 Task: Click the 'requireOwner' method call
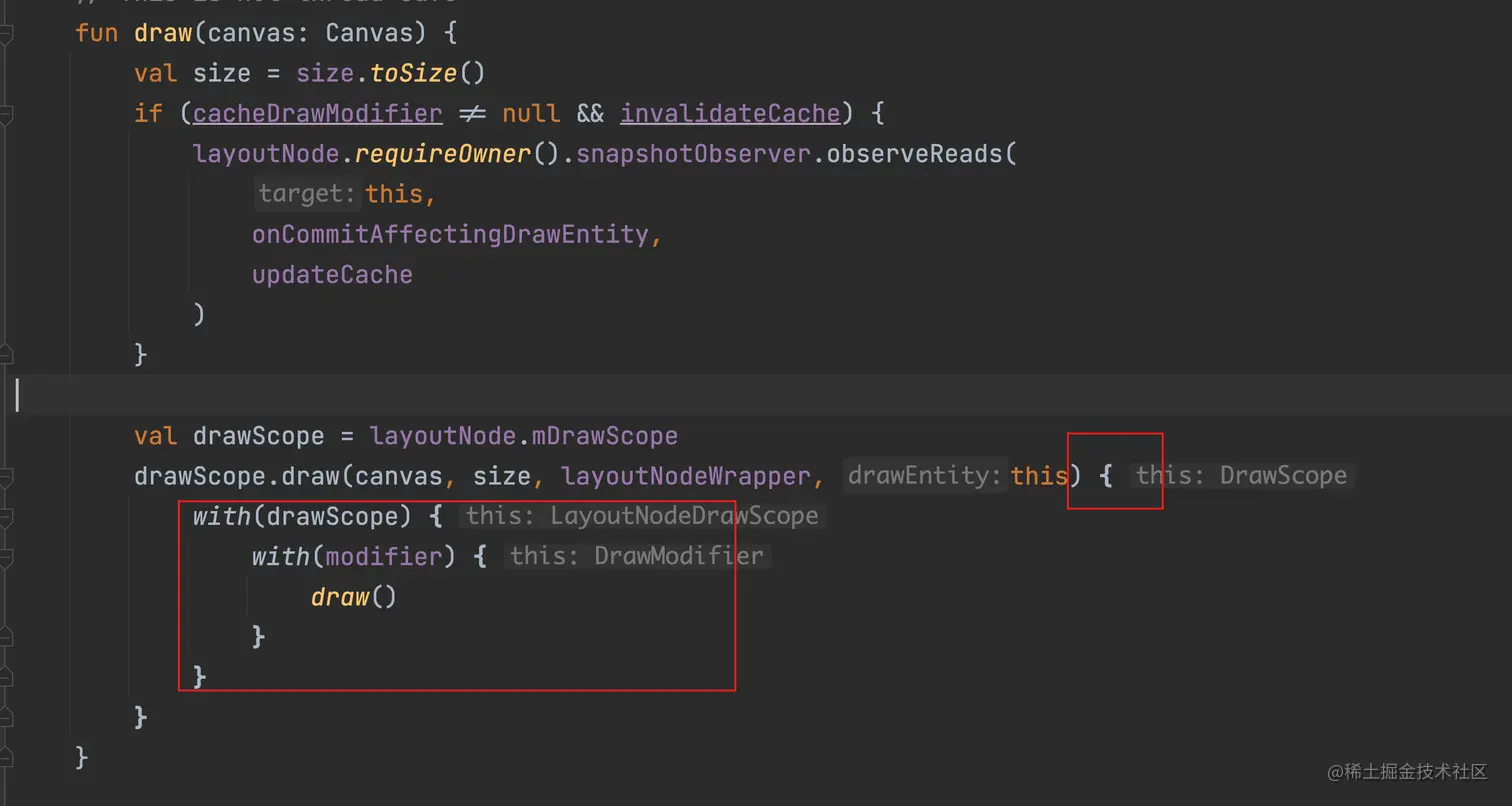(442, 154)
